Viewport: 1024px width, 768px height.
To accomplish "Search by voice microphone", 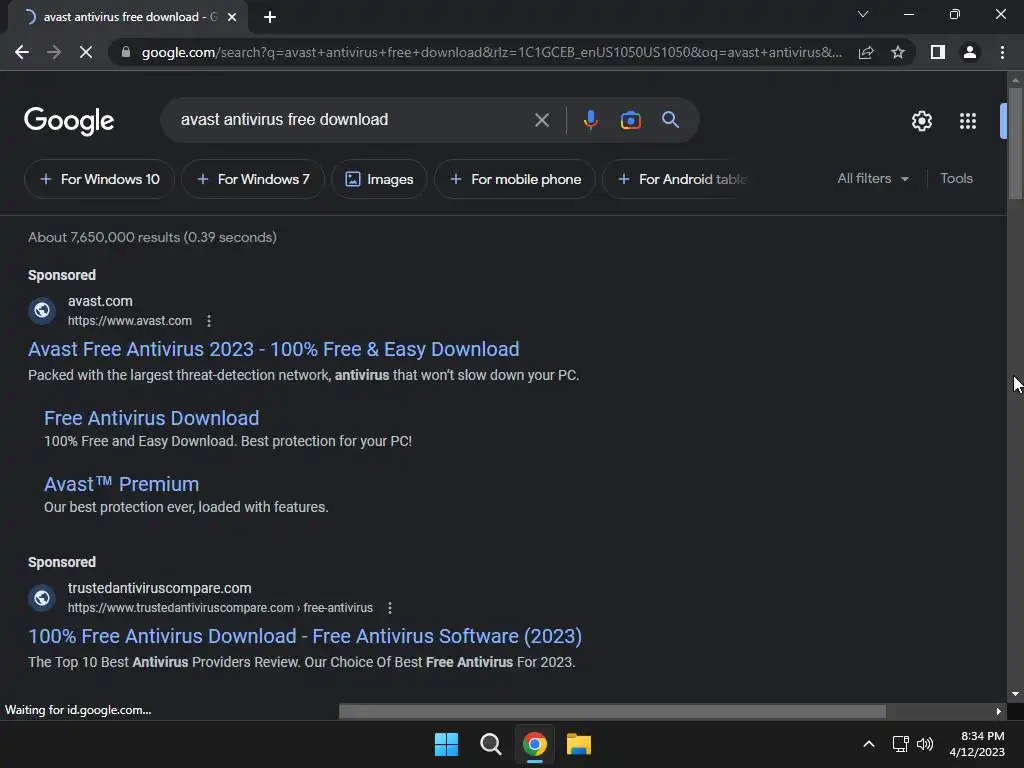I will (x=590, y=120).
